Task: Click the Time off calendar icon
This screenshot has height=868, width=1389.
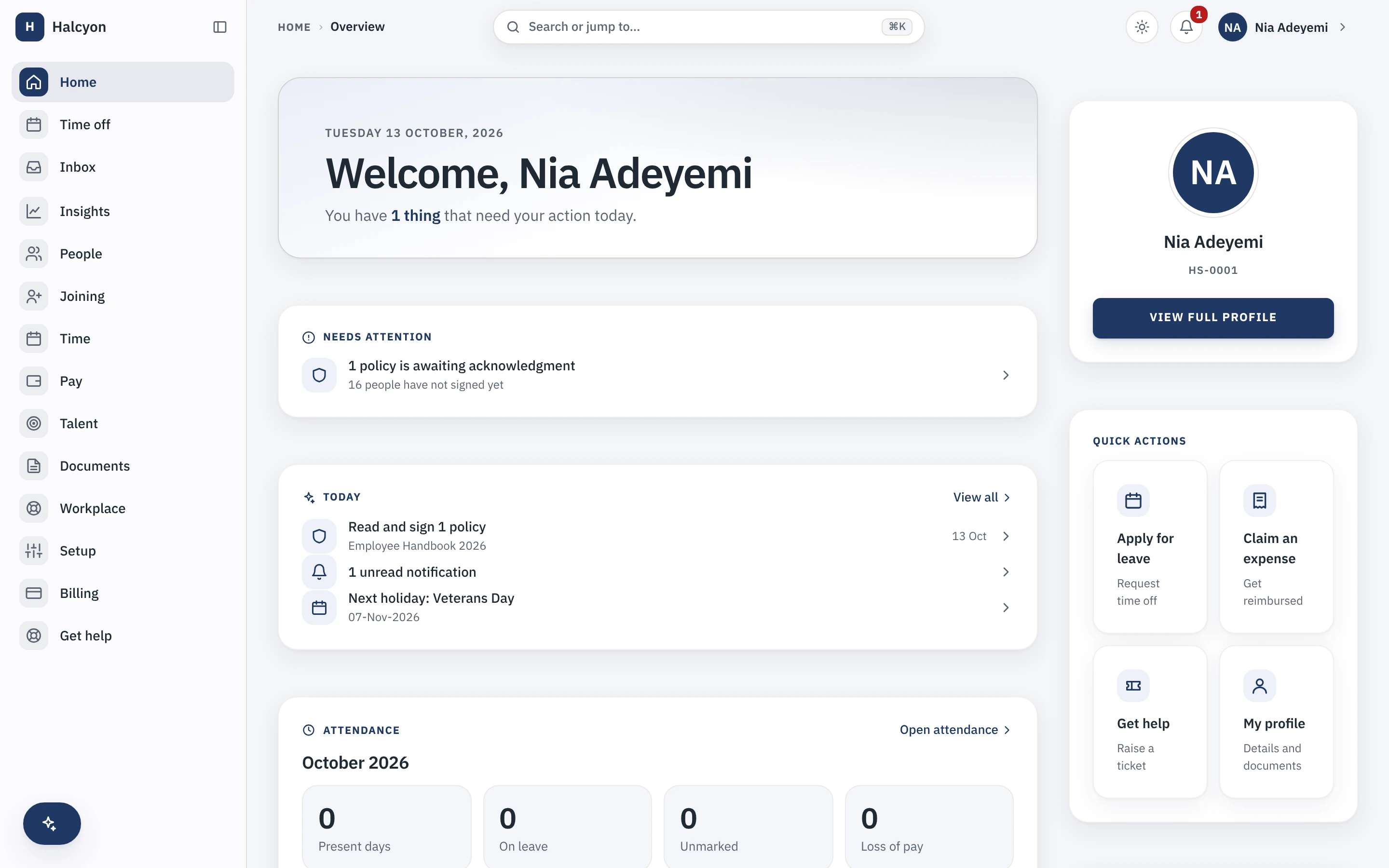Action: click(34, 124)
